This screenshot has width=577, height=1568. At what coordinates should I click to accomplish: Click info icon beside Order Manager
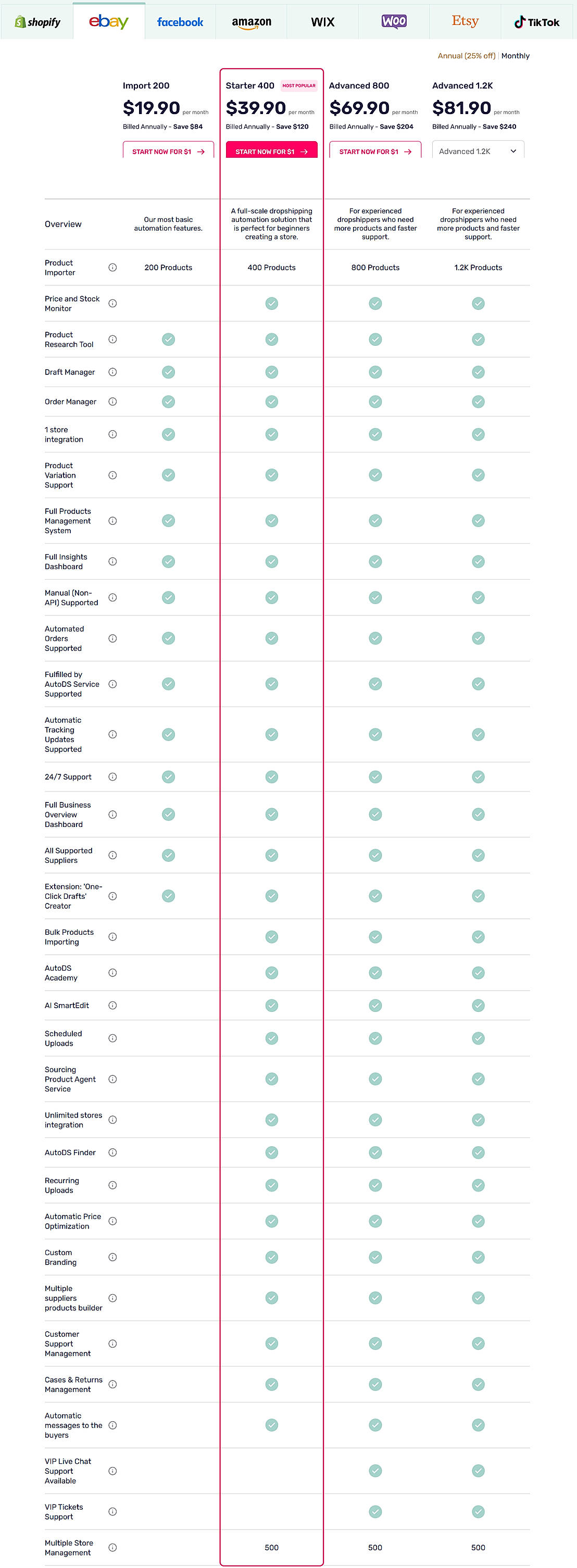point(112,402)
